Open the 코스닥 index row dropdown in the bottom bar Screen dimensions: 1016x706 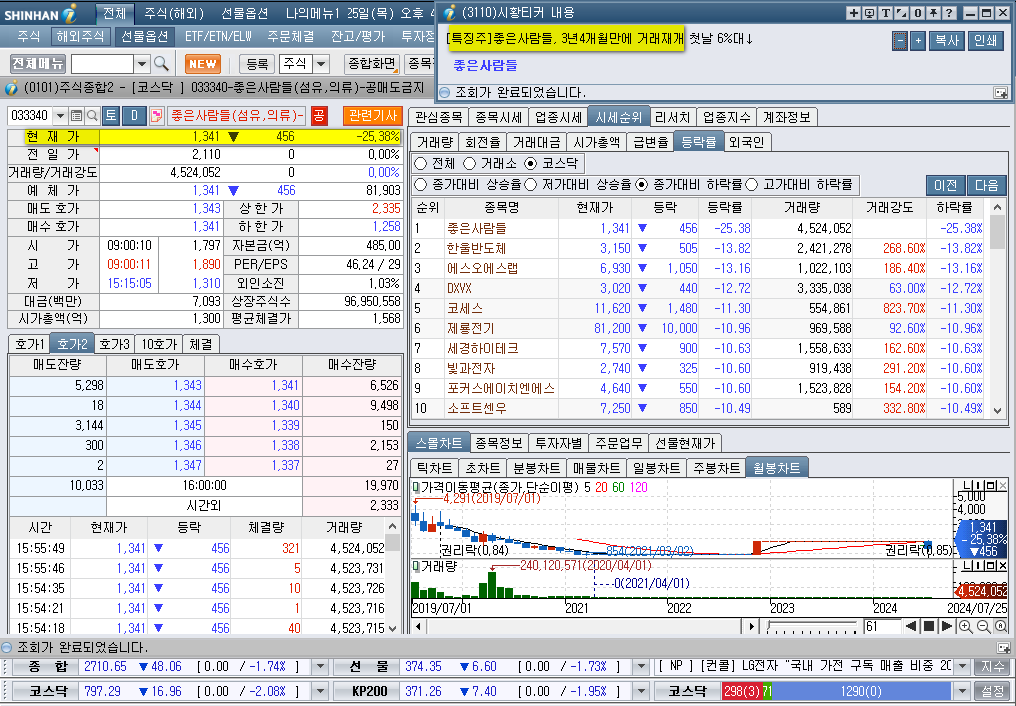[x=320, y=691]
